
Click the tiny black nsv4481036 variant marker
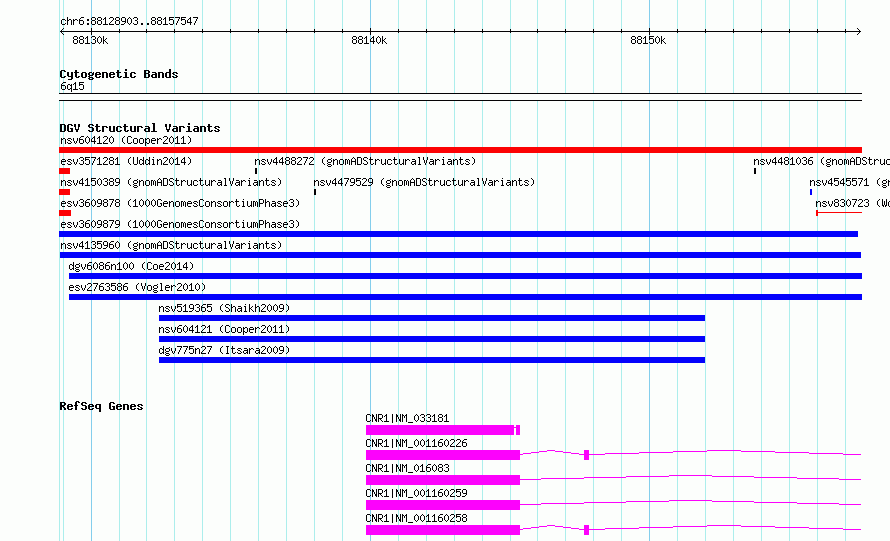coord(755,171)
